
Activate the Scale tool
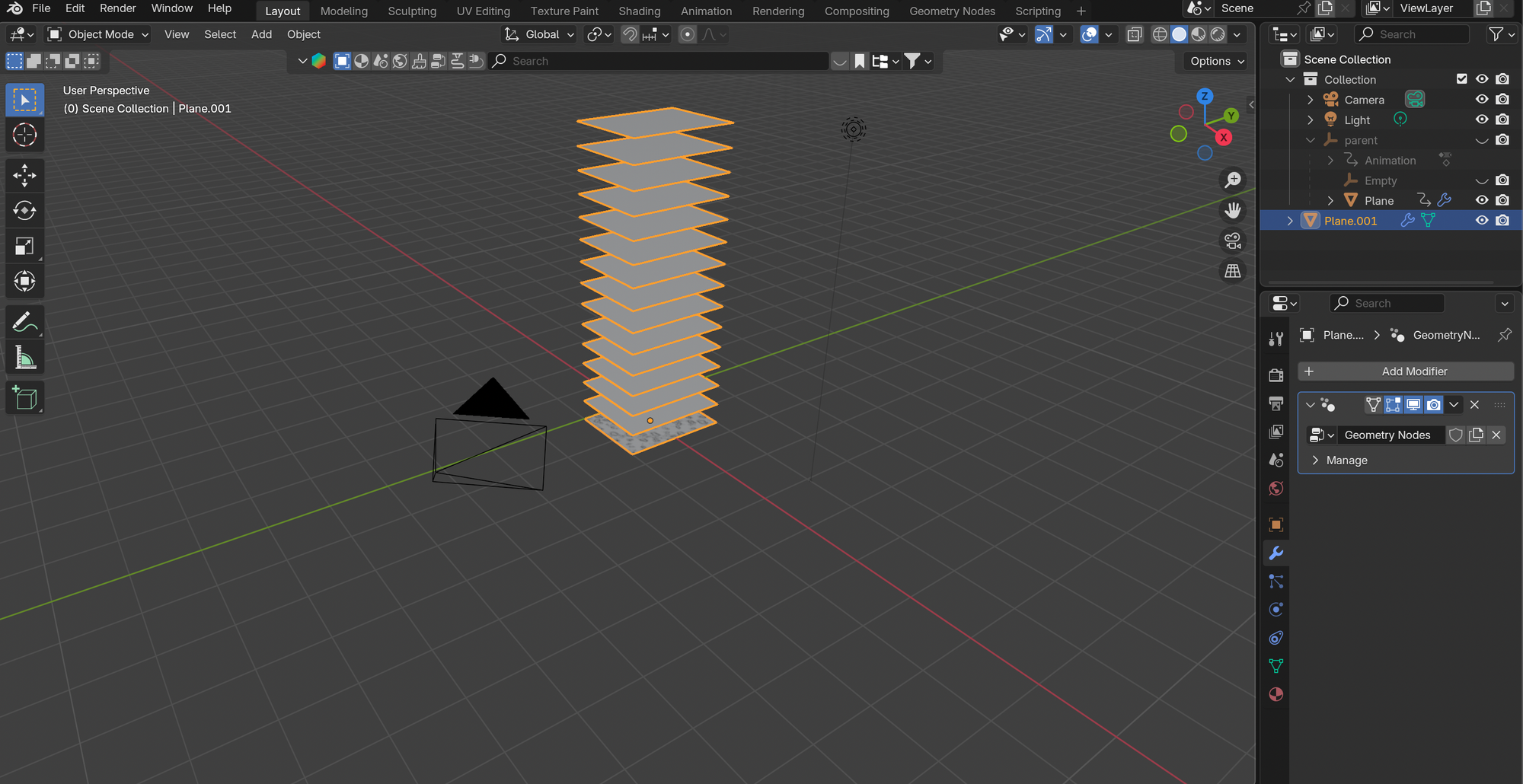coord(24,246)
